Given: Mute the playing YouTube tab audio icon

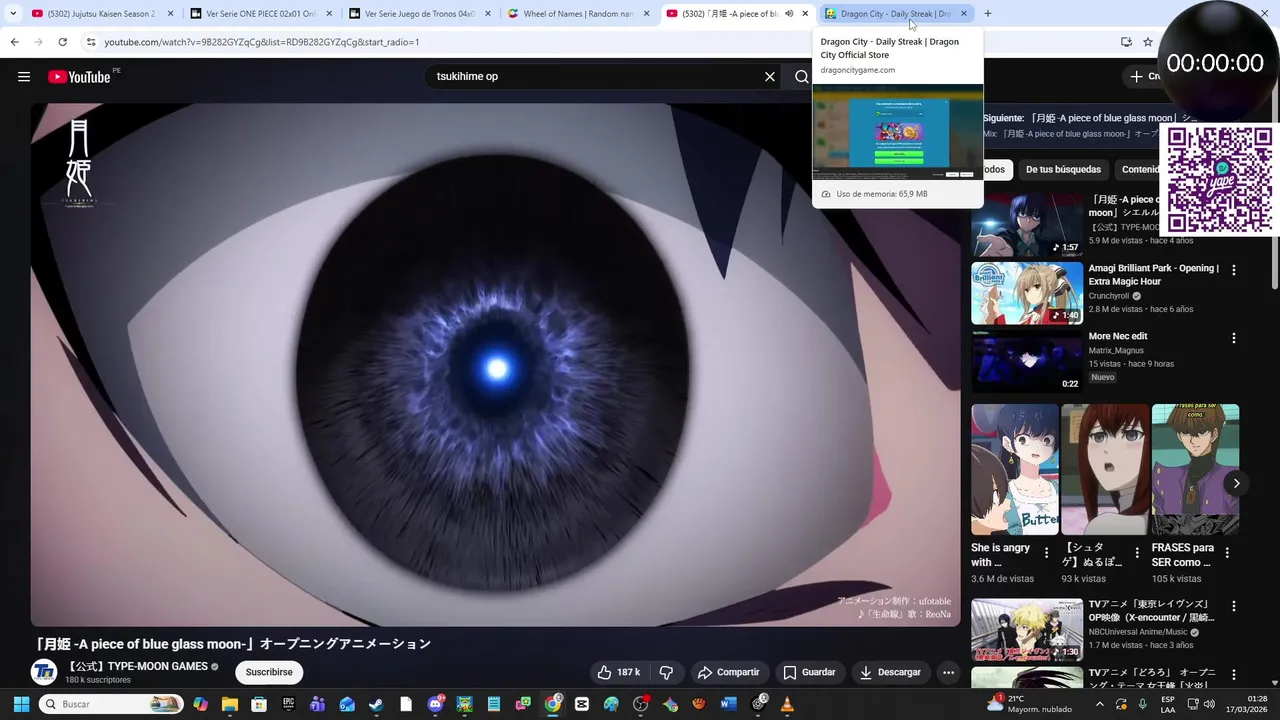Looking at the screenshot, I should point(789,14).
